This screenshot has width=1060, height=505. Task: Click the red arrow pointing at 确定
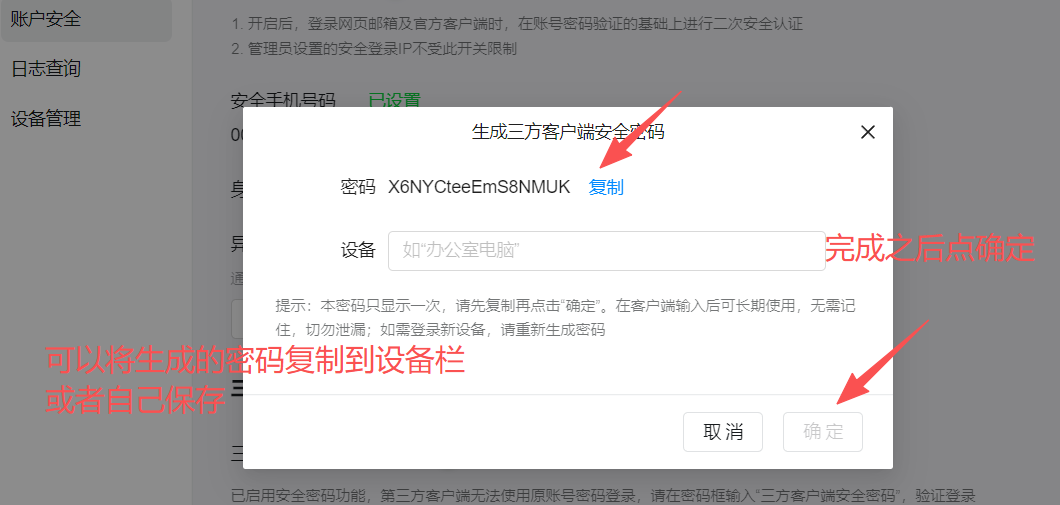[x=884, y=362]
